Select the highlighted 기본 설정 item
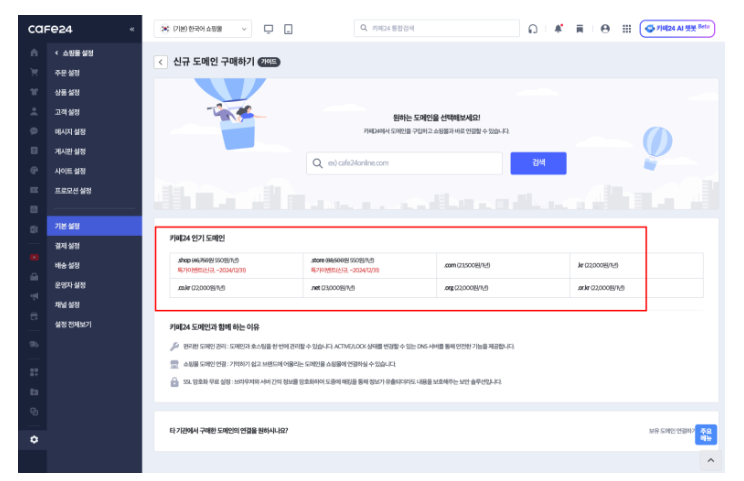Image resolution: width=744 pixels, height=481 pixels. 94,226
